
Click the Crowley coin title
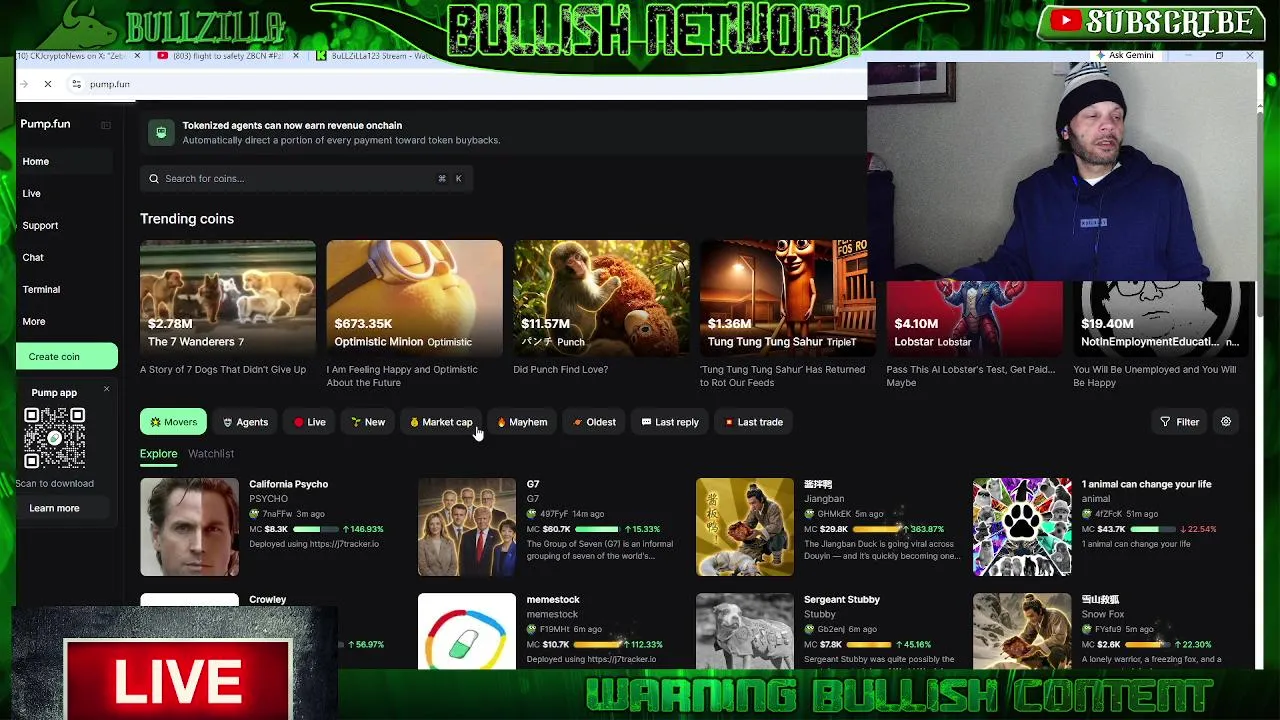(x=267, y=599)
